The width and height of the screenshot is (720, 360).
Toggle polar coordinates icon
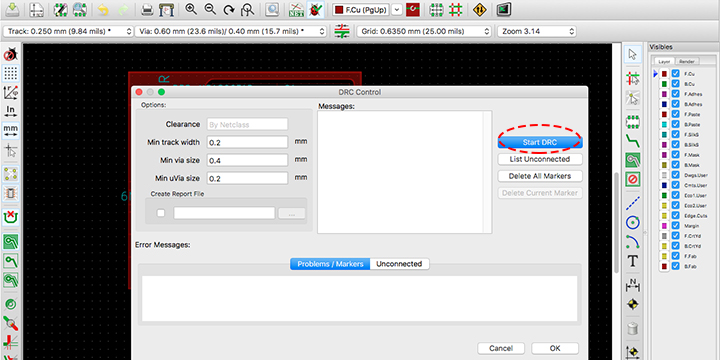(x=10, y=92)
